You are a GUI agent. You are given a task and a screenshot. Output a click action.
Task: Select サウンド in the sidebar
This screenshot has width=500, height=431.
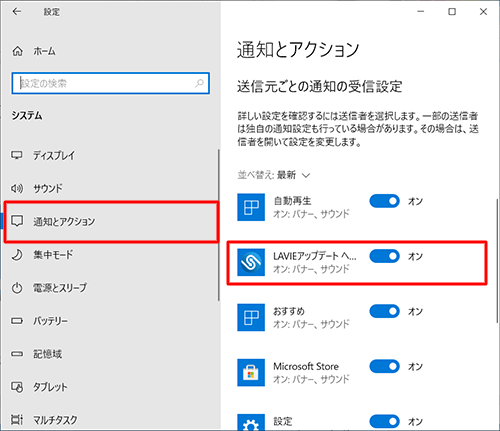pyautogui.click(x=110, y=188)
